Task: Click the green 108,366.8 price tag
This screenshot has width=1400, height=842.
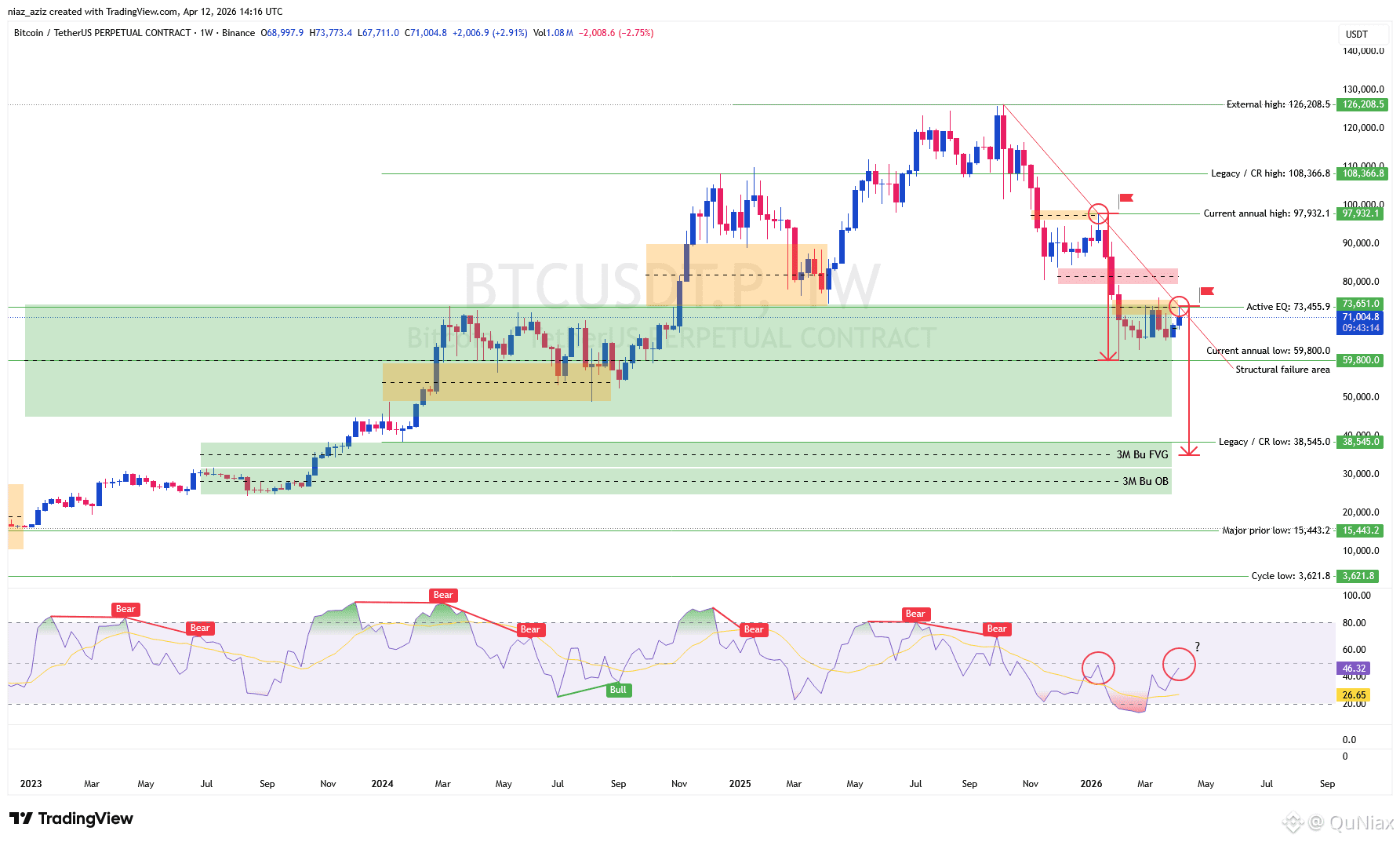Action: pyautogui.click(x=1362, y=173)
